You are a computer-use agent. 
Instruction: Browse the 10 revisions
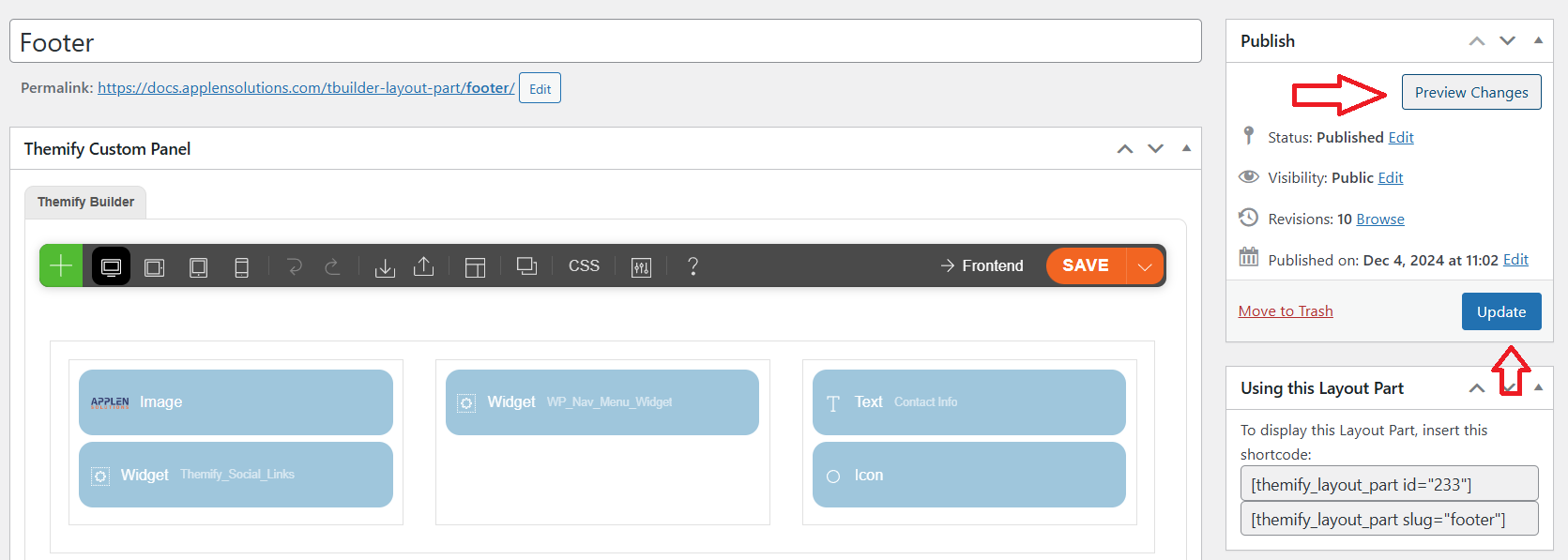click(1380, 219)
